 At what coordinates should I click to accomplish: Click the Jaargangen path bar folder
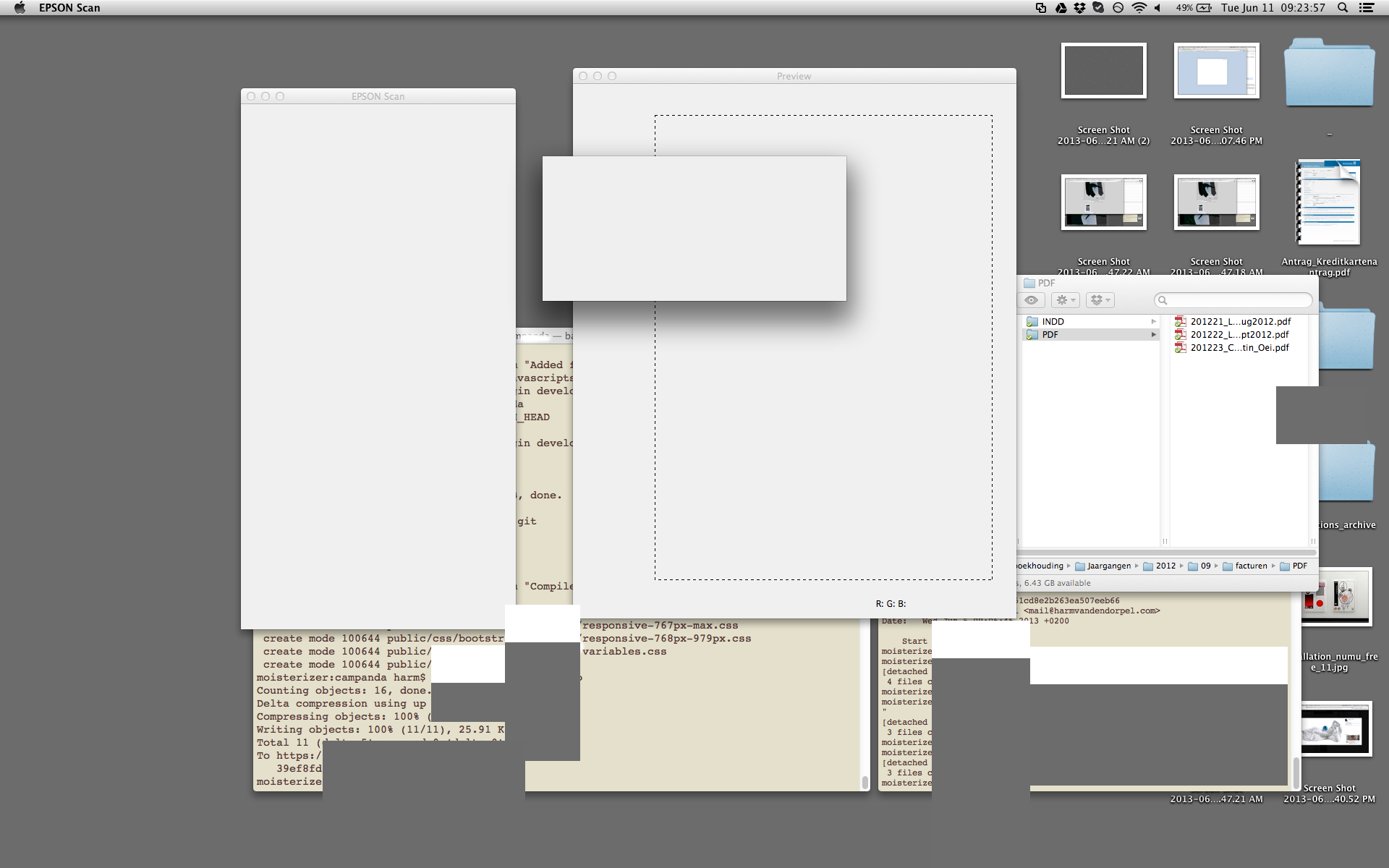pos(1108,566)
